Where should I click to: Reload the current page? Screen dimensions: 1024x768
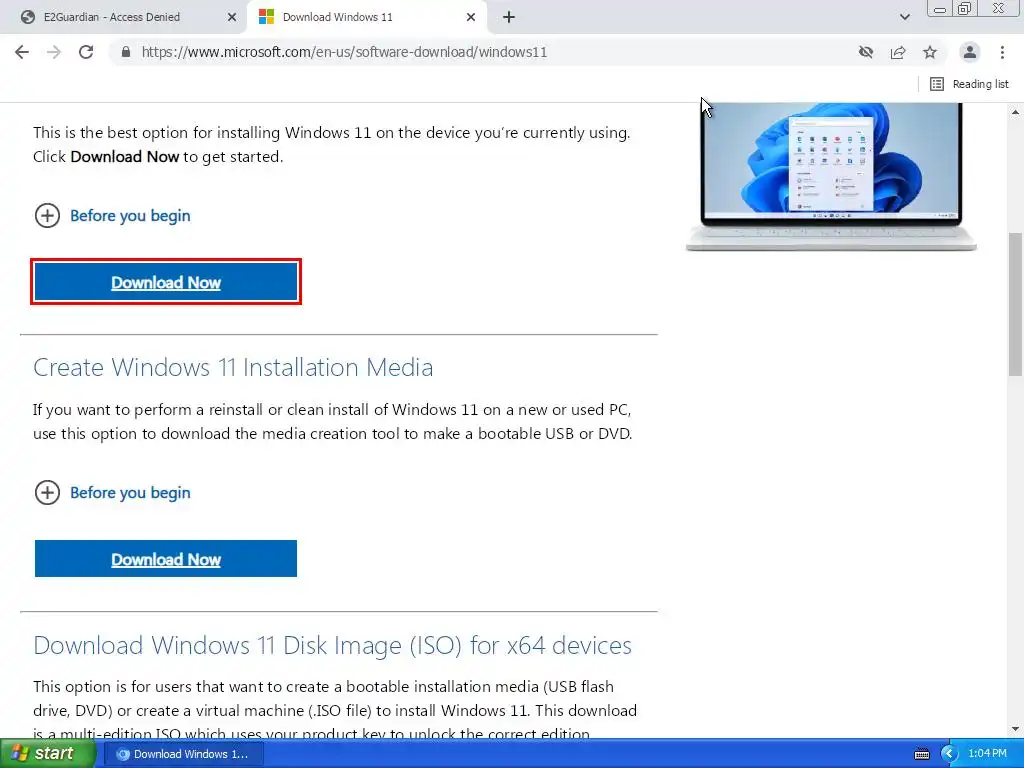point(86,52)
